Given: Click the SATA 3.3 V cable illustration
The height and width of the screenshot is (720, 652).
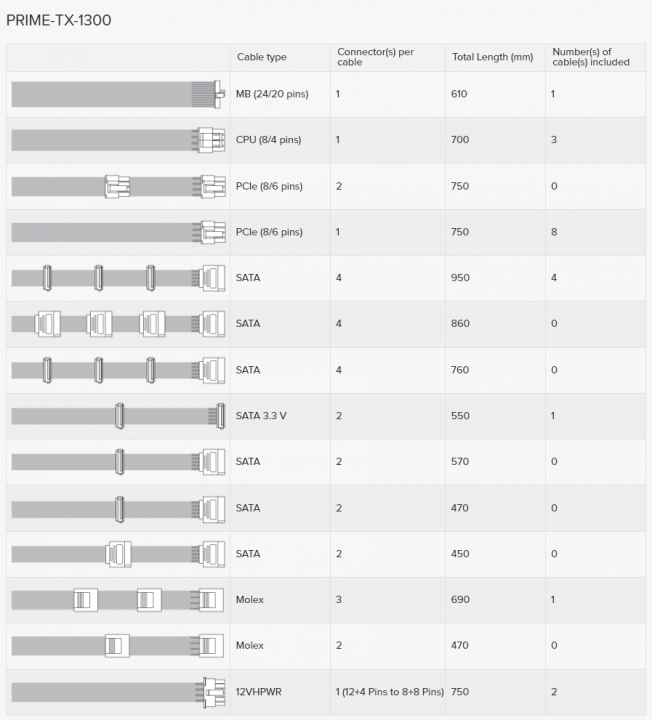Looking at the screenshot, I should tap(118, 416).
